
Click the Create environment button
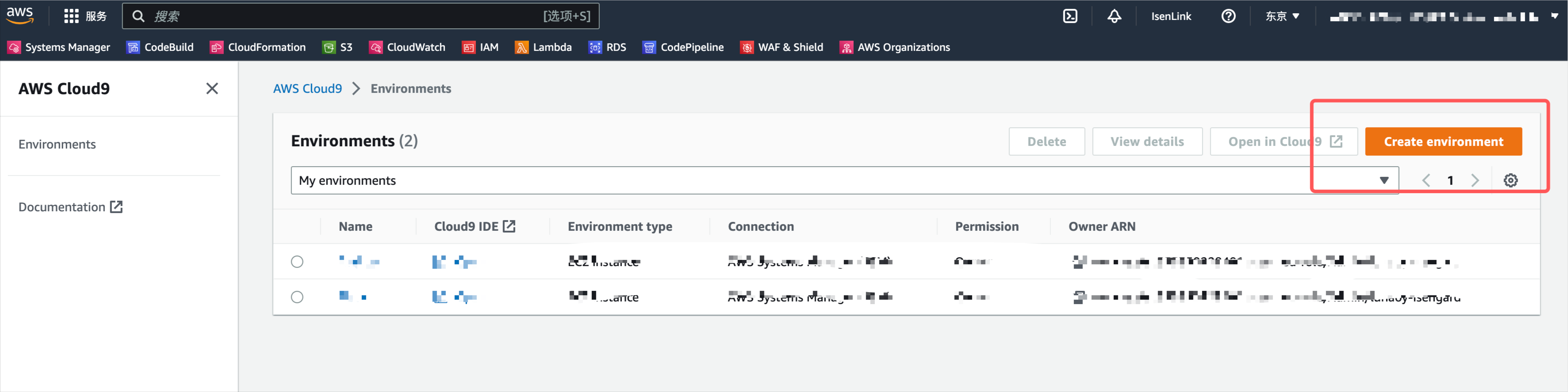click(1443, 141)
